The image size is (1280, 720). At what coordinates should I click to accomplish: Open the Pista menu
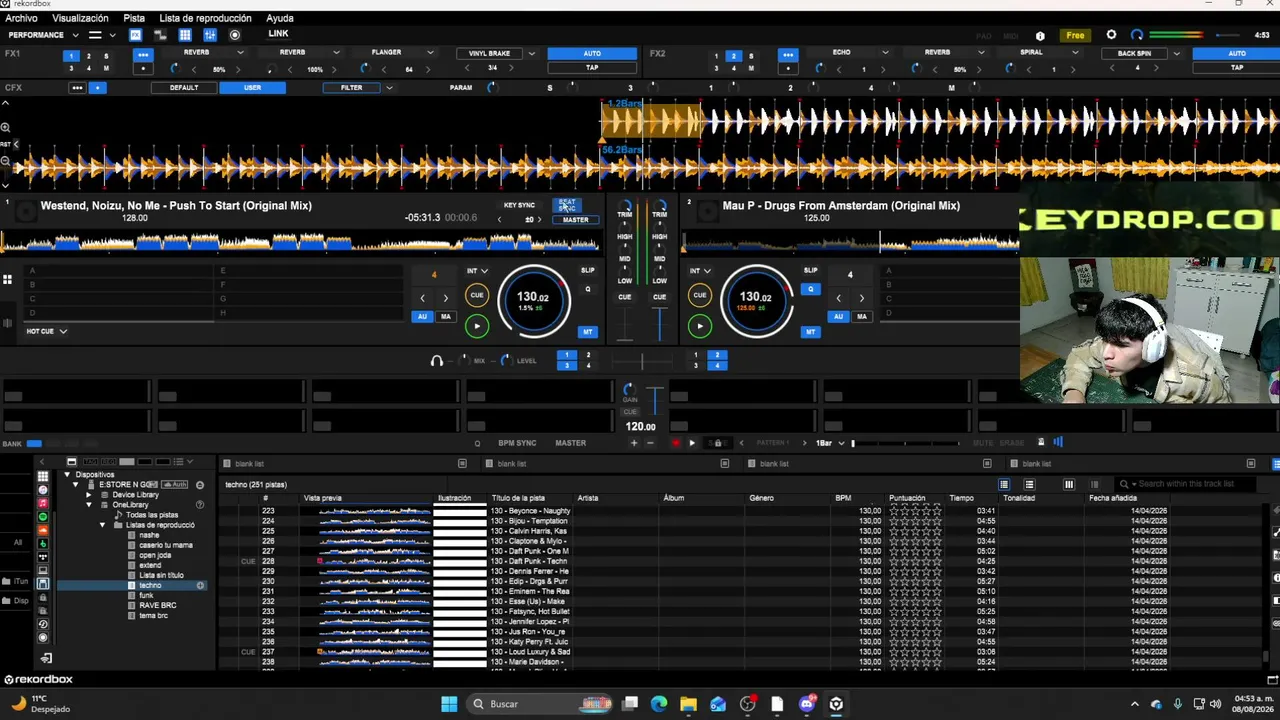pyautogui.click(x=134, y=18)
